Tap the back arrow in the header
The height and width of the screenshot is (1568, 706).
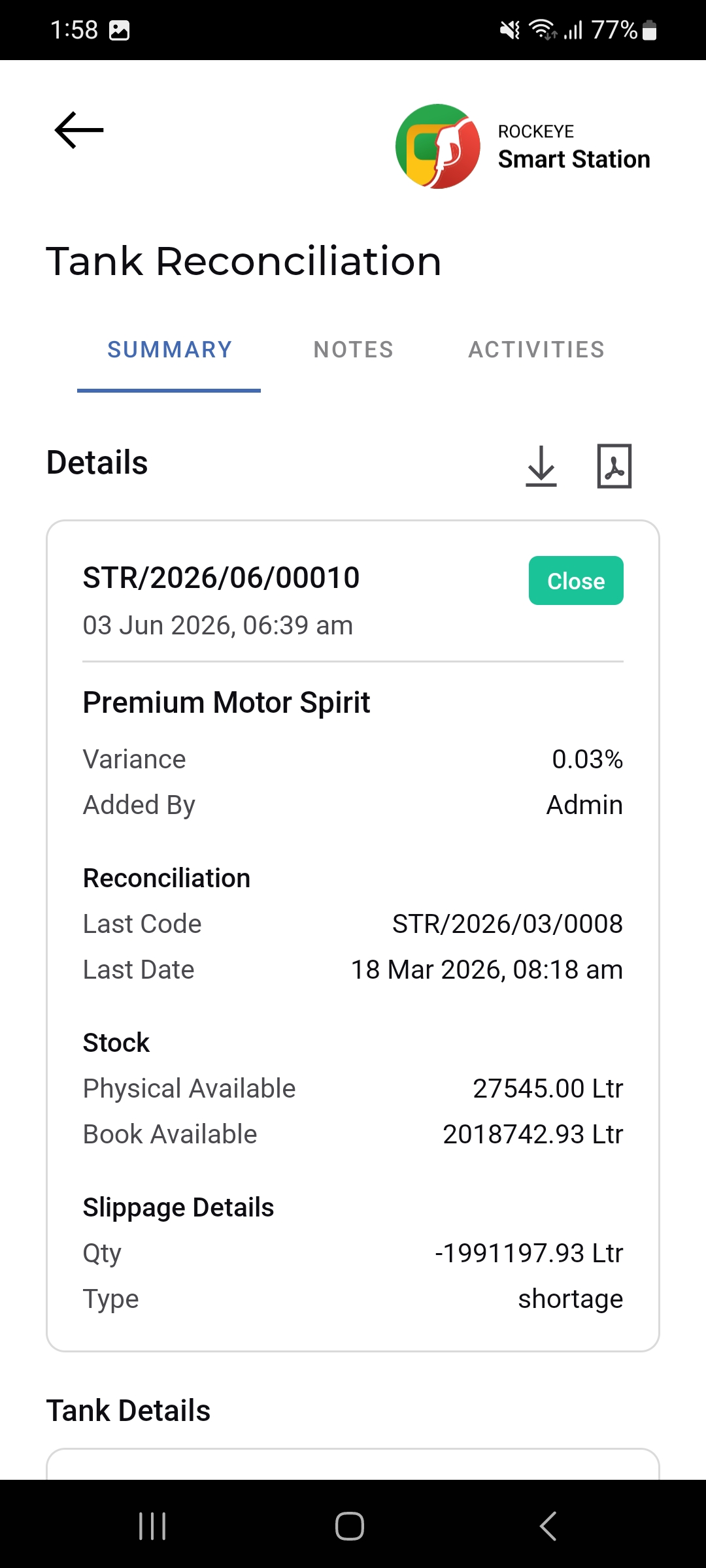coord(79,130)
